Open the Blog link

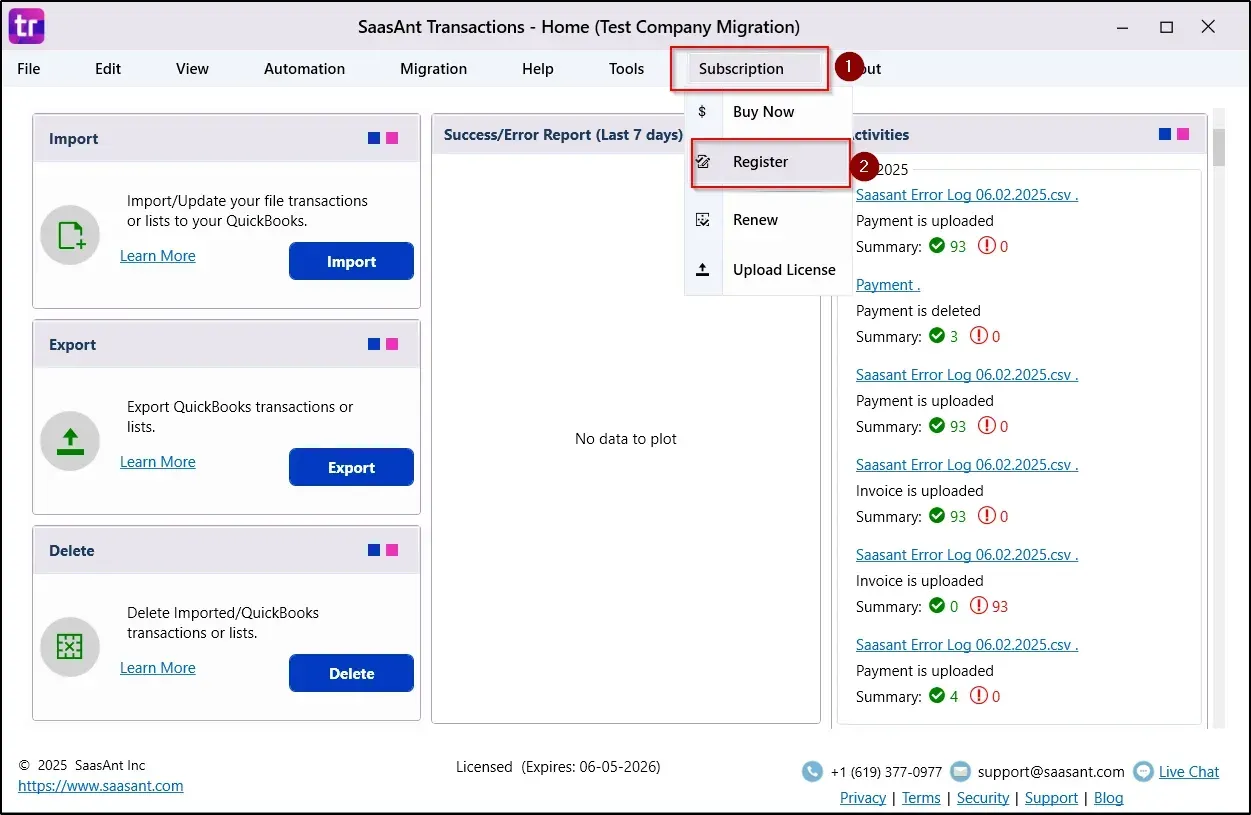(x=1108, y=798)
